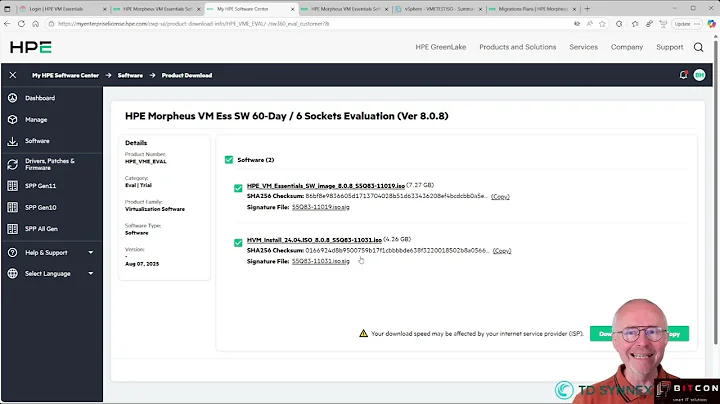Viewport: 720px width, 404px height.
Task: Click the green Download button
Action: click(603, 334)
